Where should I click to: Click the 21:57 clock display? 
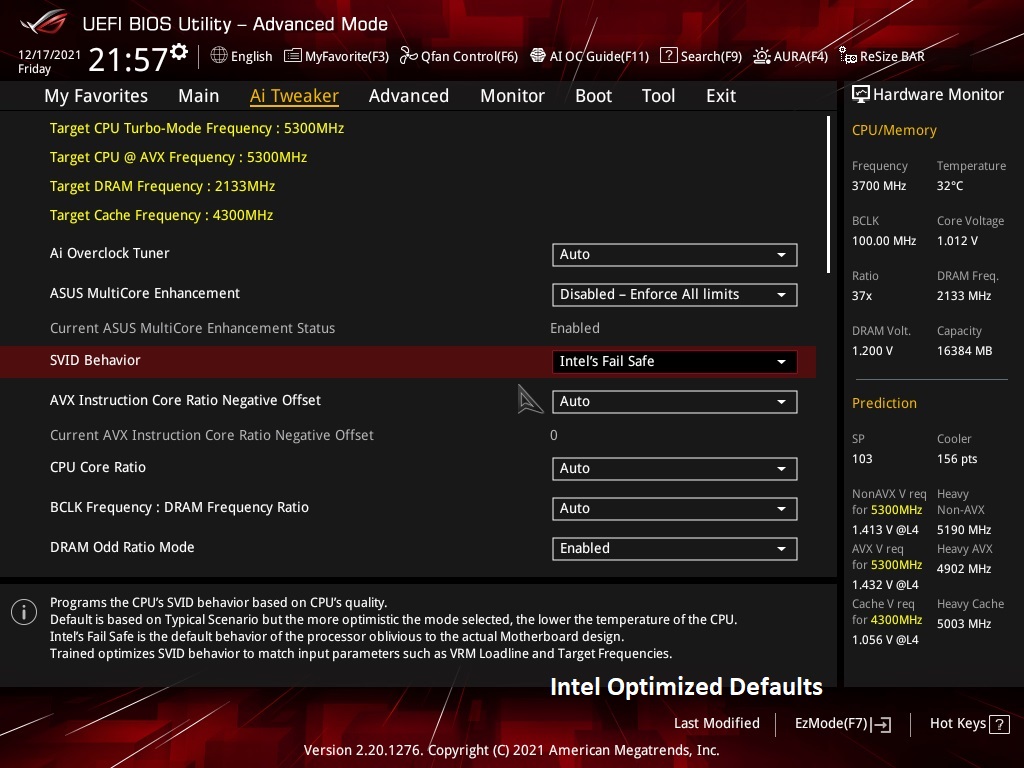point(128,60)
